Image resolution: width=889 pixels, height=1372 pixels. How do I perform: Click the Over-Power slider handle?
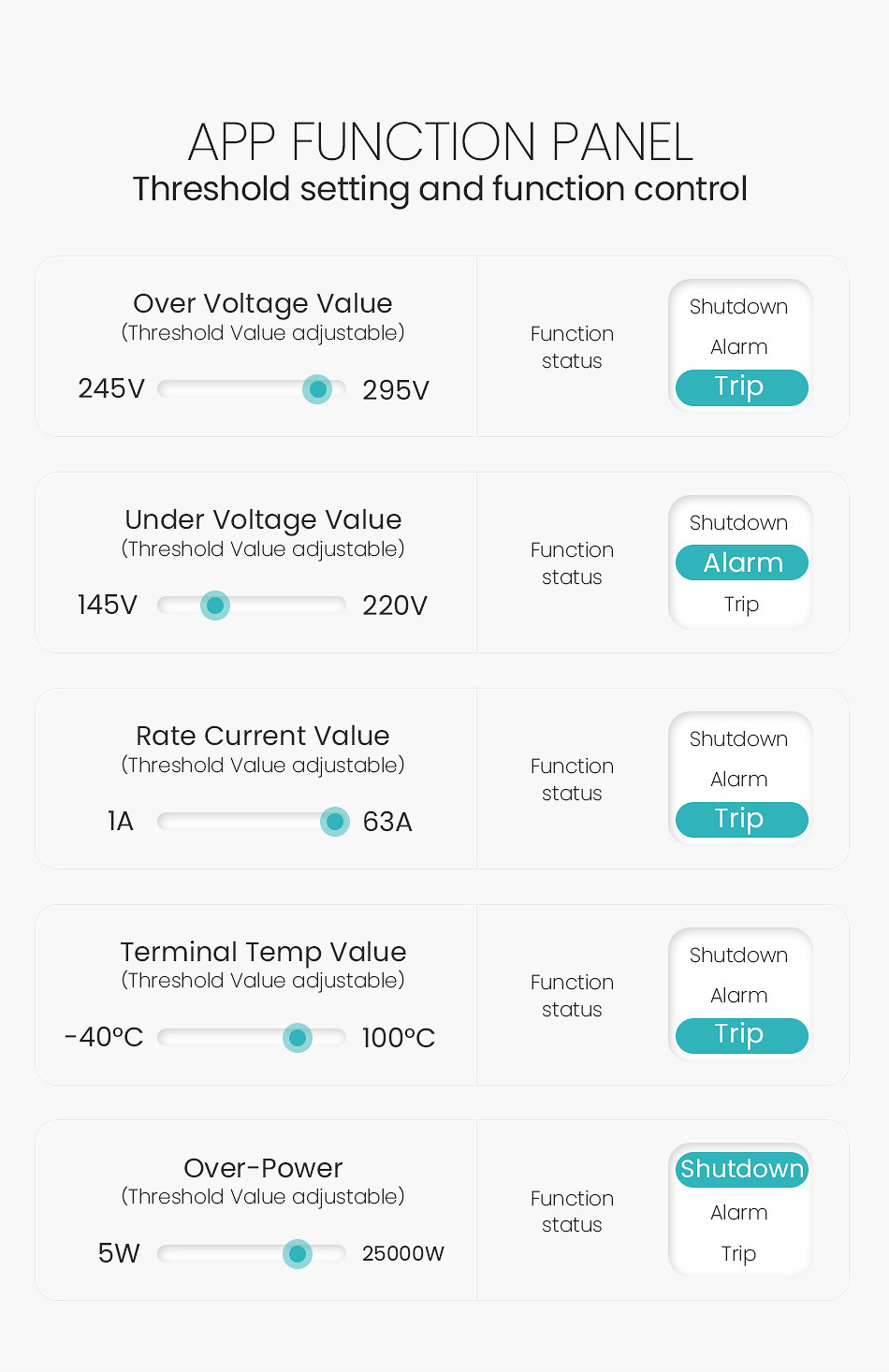point(298,1253)
